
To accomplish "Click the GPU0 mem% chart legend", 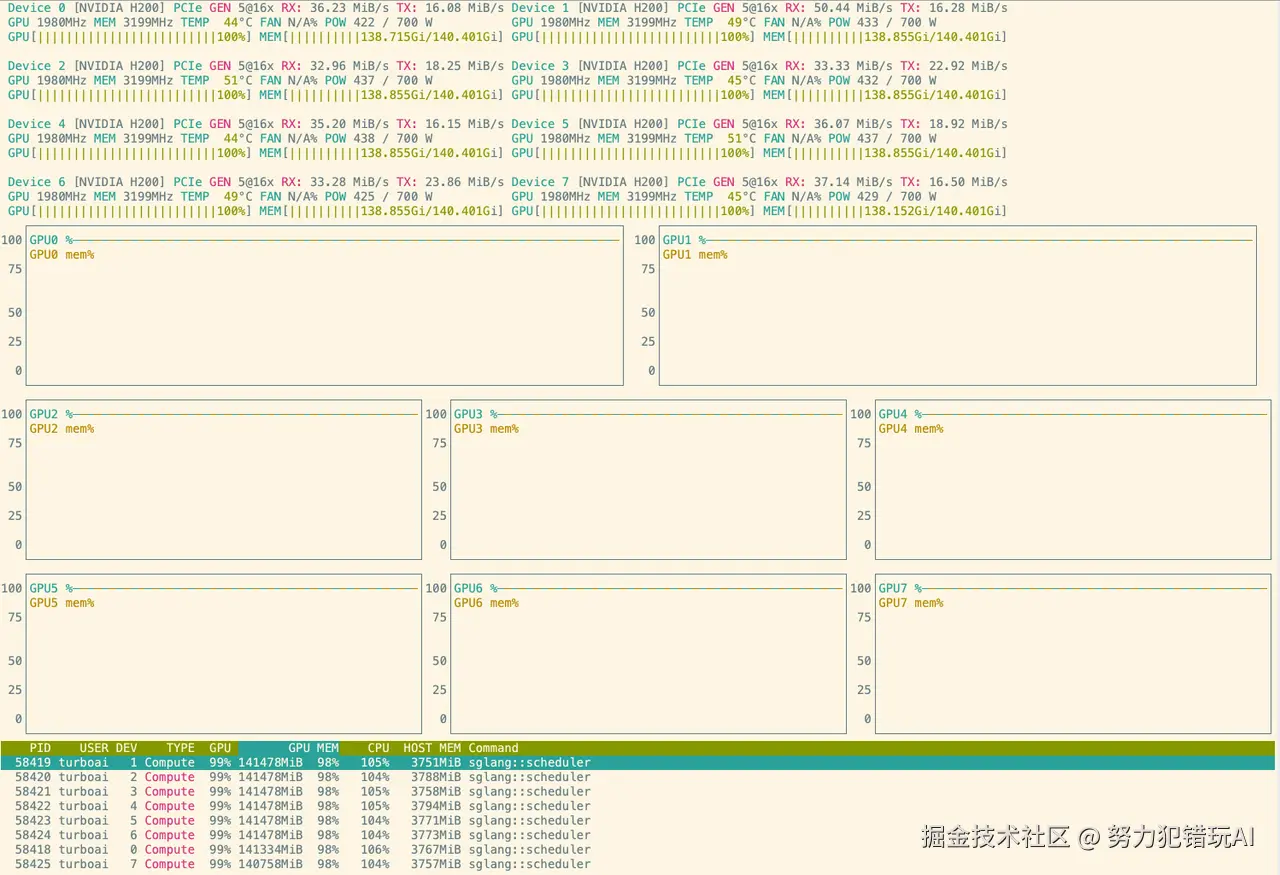I will 62,255.
